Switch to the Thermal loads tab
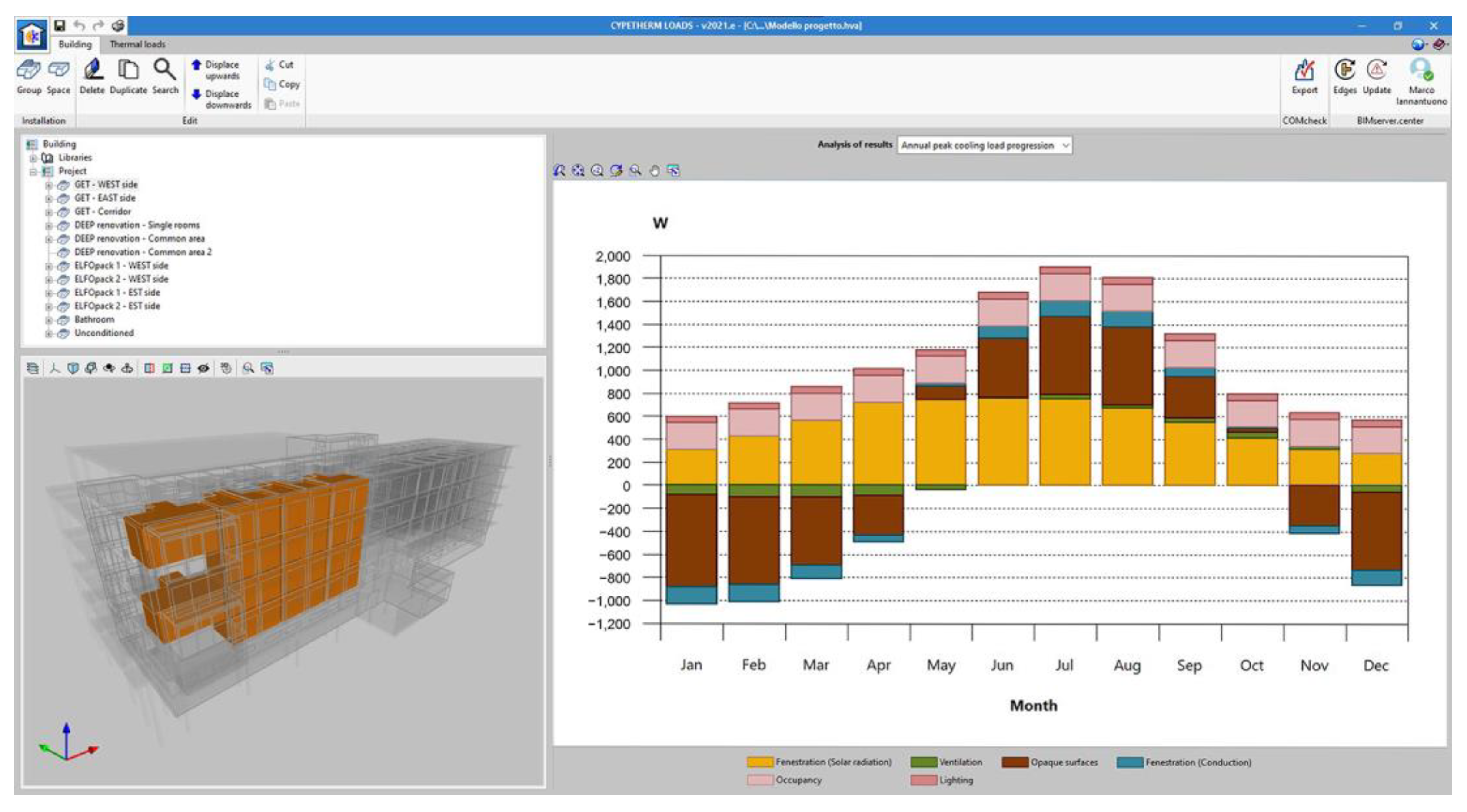This screenshot has height=812, width=1467. tap(137, 44)
